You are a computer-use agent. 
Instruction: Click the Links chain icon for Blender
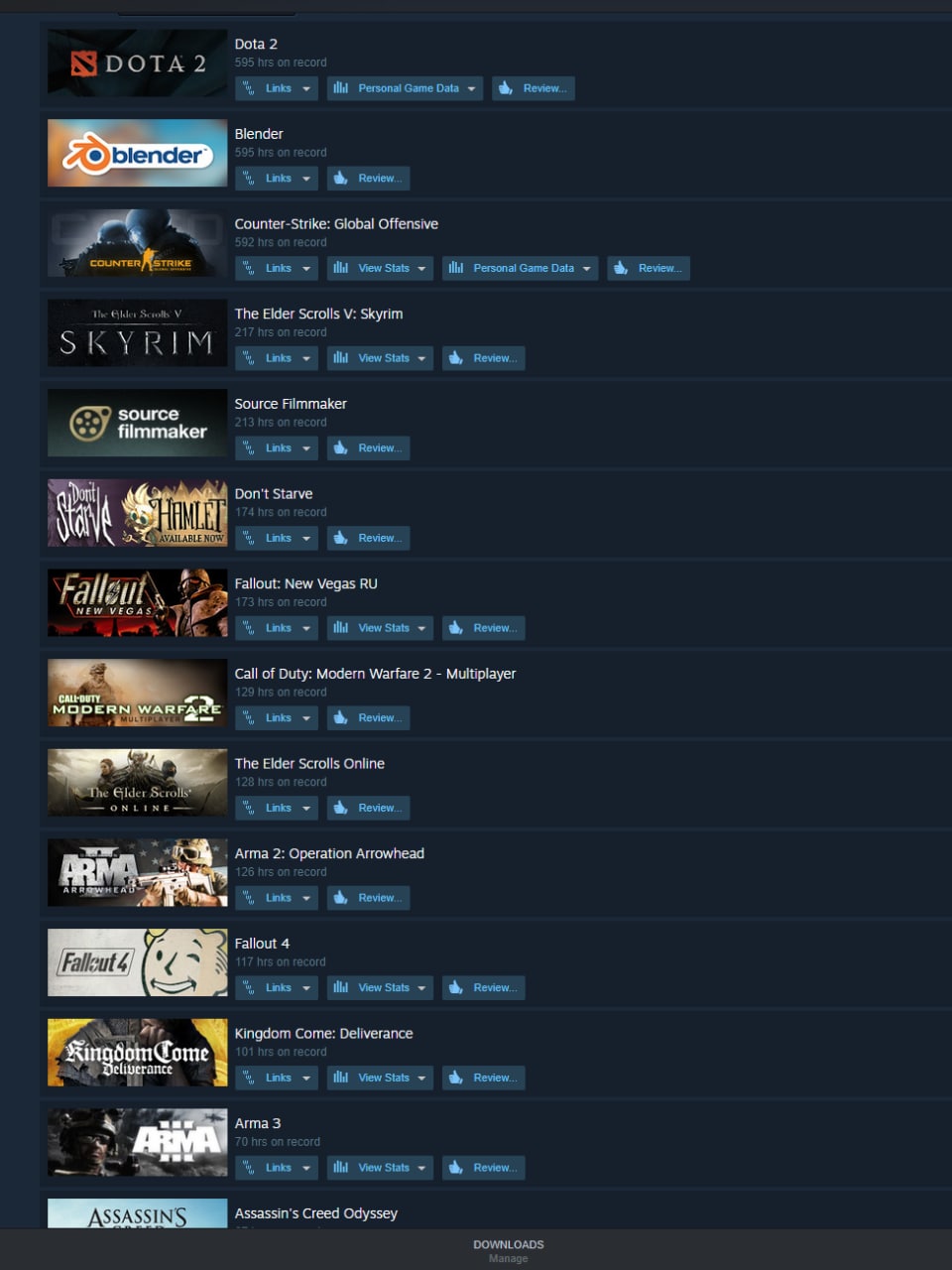click(249, 179)
